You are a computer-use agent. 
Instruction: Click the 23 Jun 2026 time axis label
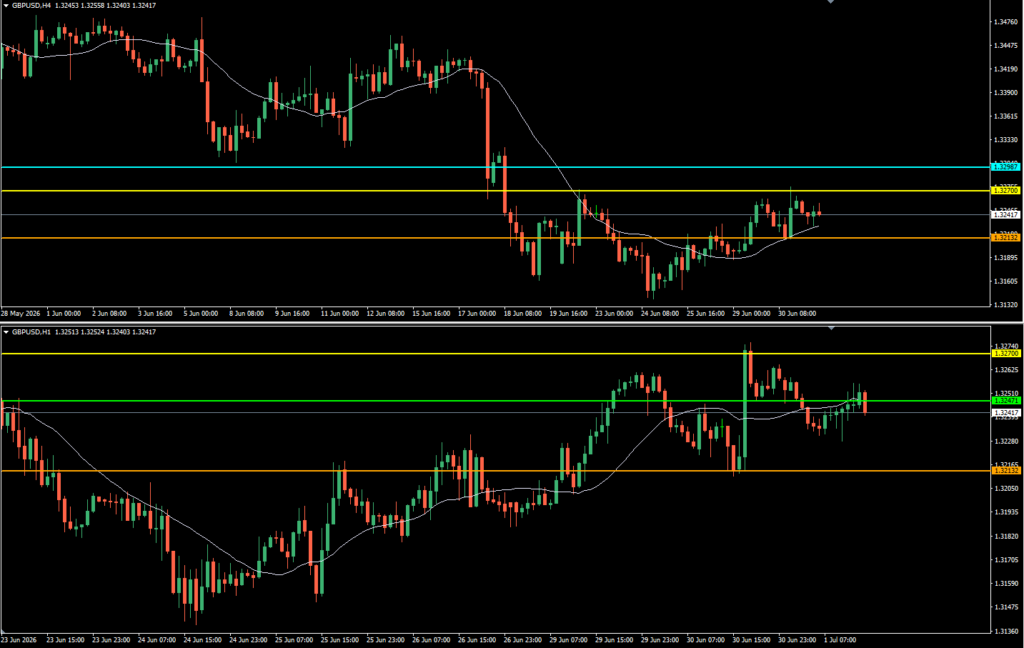(19, 640)
